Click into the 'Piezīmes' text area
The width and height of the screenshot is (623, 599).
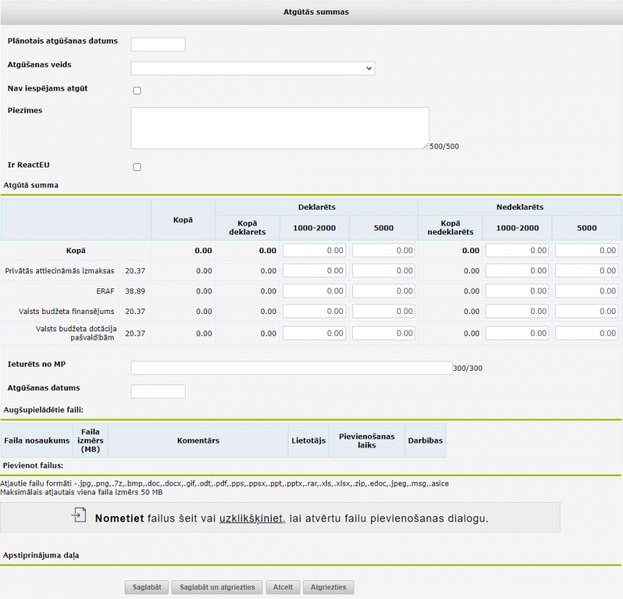point(279,128)
